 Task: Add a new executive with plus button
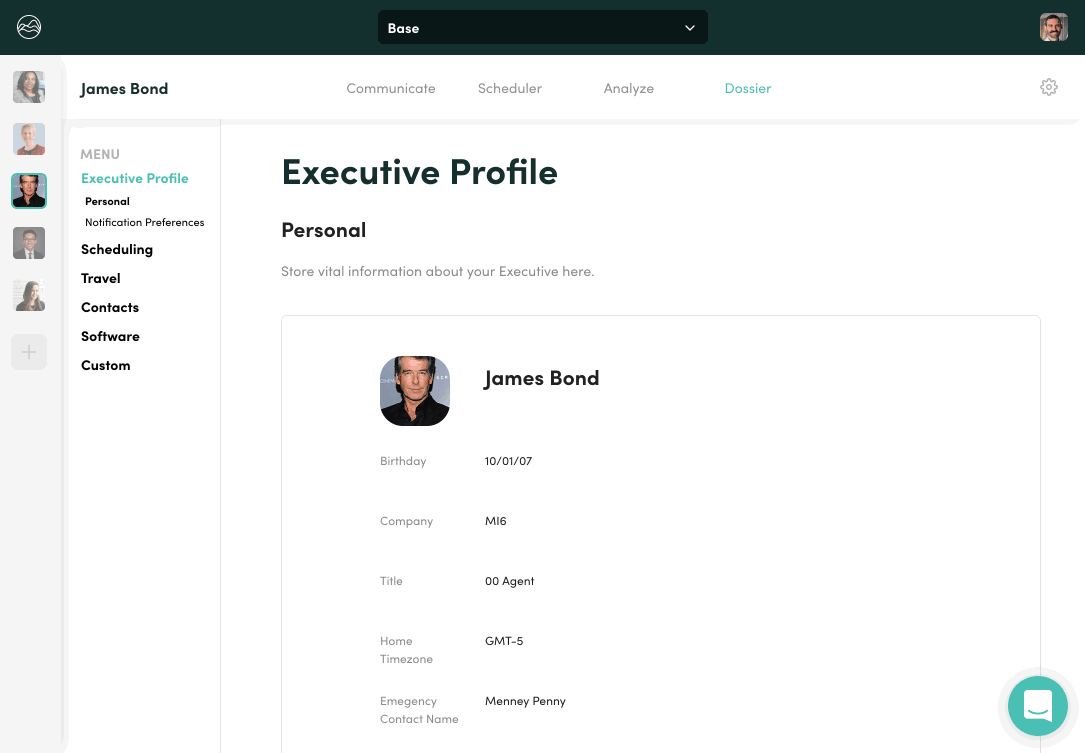29,352
